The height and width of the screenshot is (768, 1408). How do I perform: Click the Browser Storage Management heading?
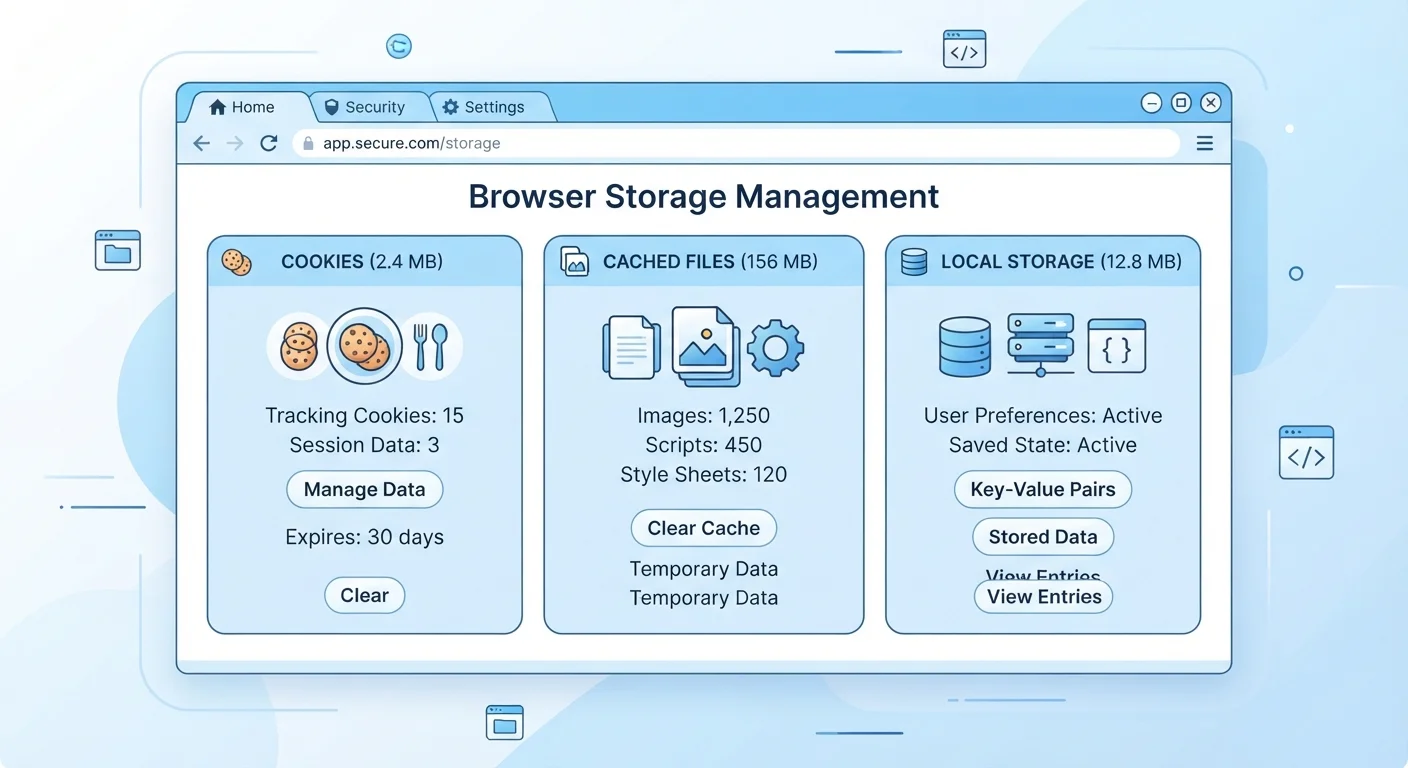click(704, 196)
